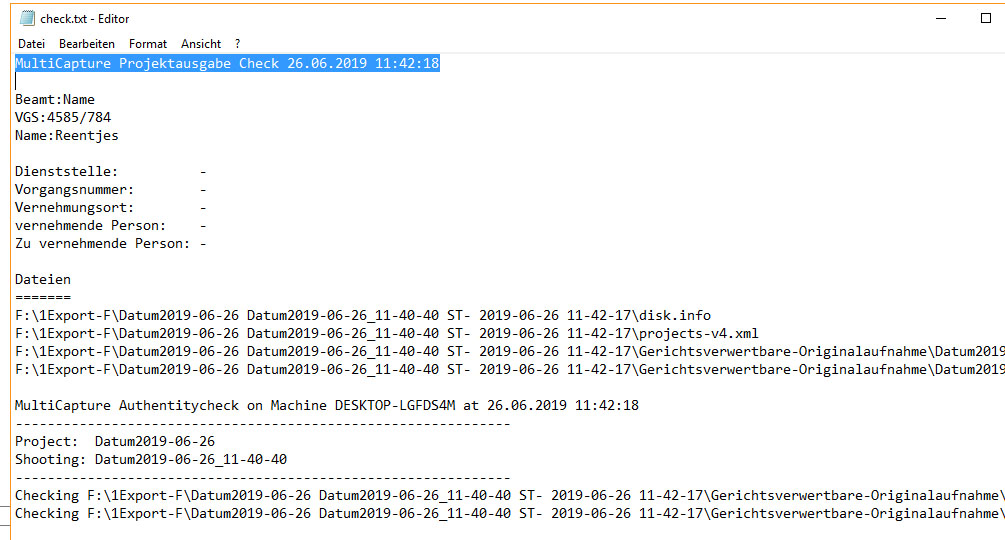
Task: Click the 'MultiCapture Authentitycheck on Machine' line
Action: 327,405
